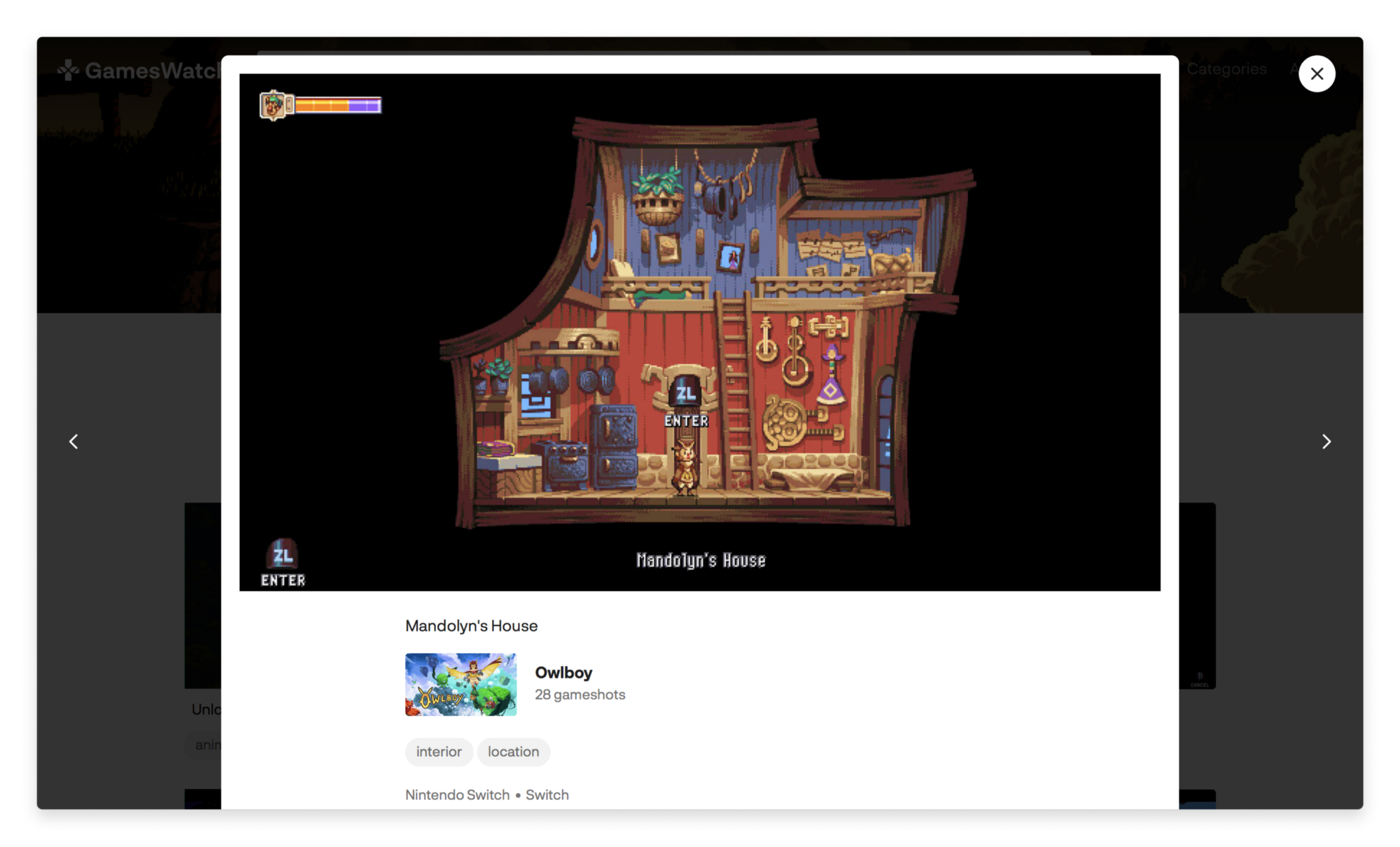Viewport: 1400px width, 847px height.
Task: Close the Mandolyn's House lightbox
Action: (1317, 73)
